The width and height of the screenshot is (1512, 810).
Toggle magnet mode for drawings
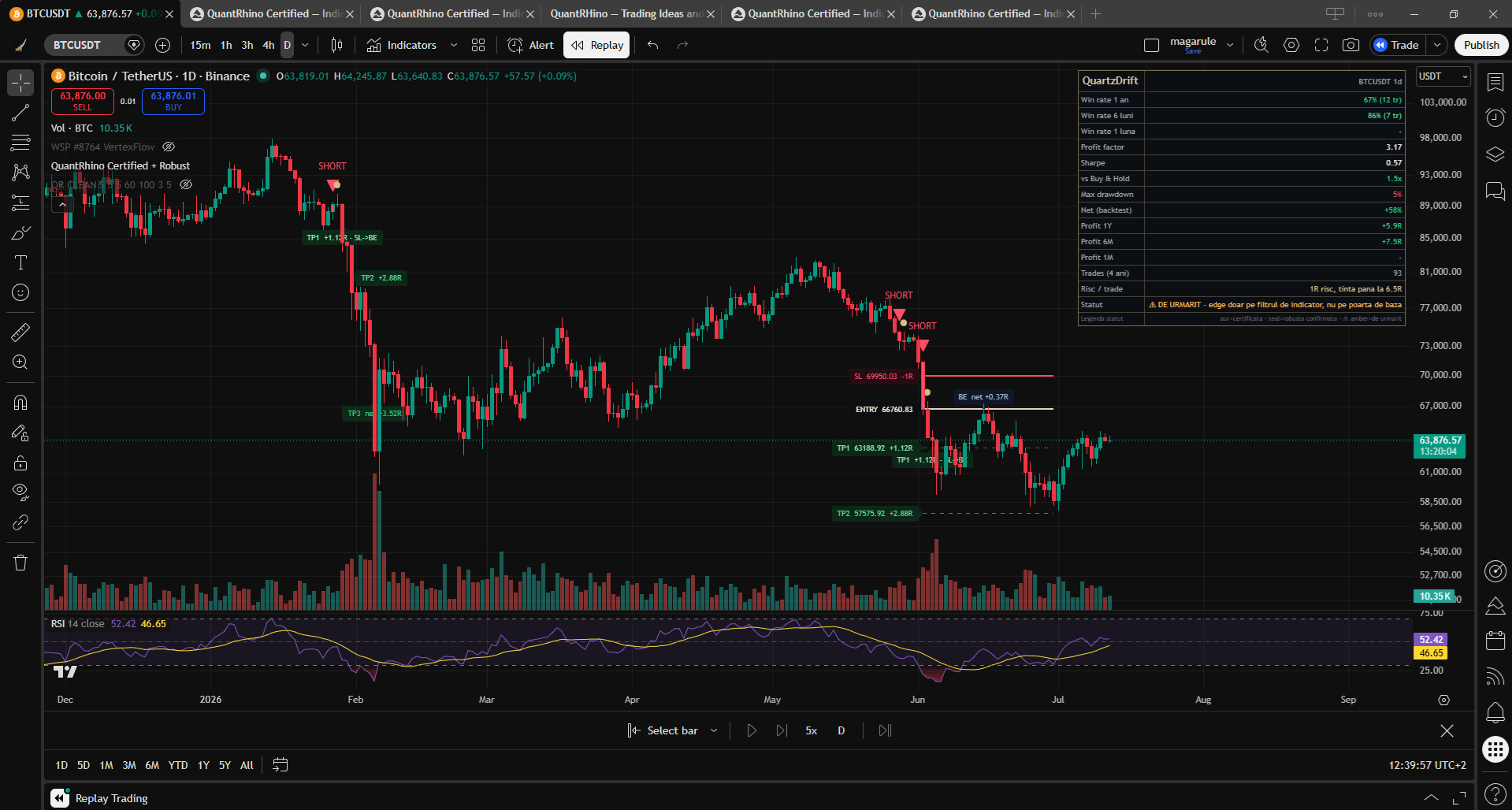(20, 403)
